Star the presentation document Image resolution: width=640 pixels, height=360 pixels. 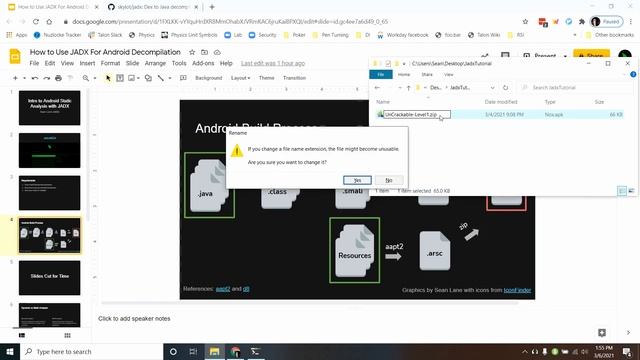click(x=192, y=52)
